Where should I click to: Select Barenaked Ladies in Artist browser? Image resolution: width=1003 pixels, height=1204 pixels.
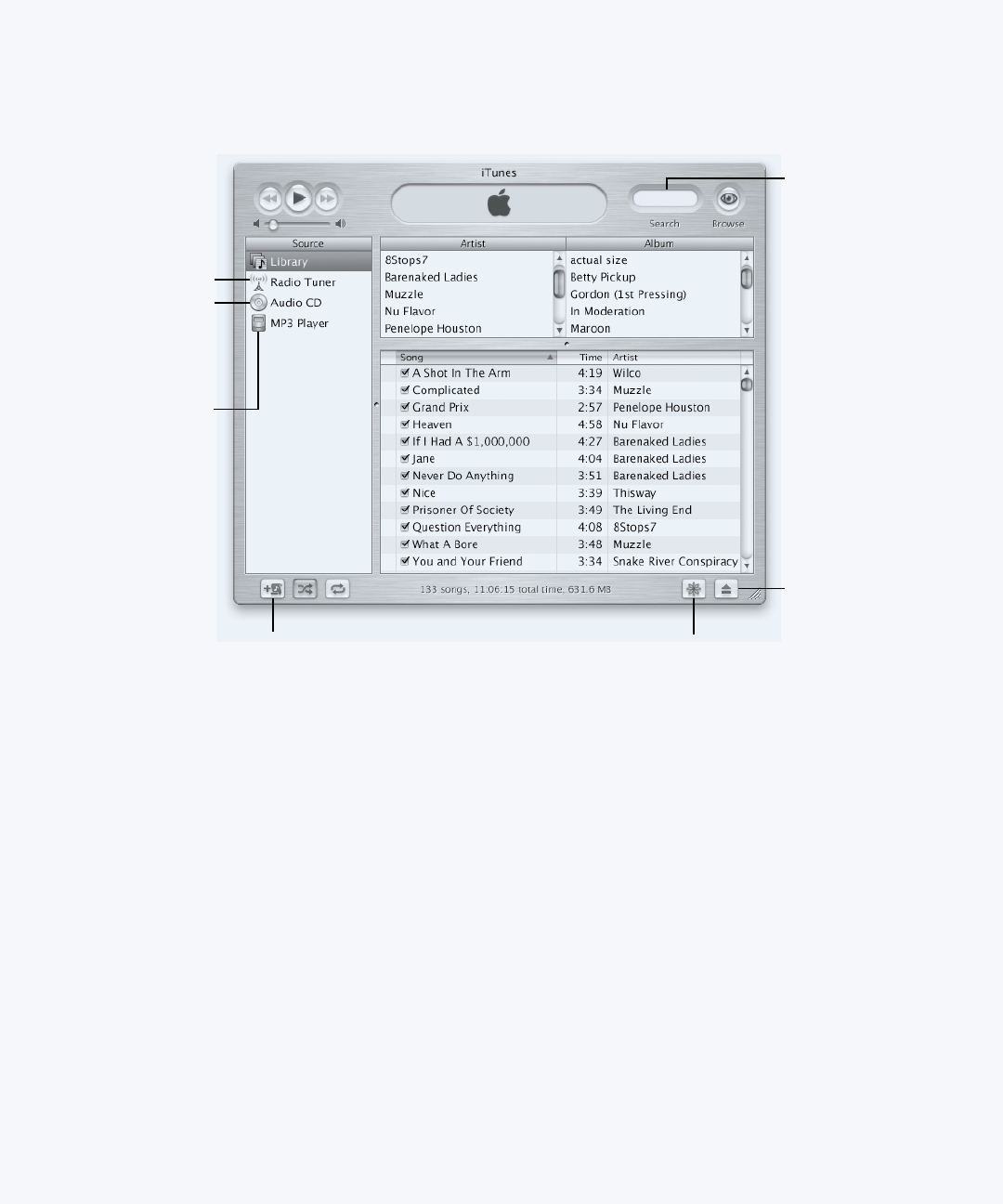click(x=467, y=277)
